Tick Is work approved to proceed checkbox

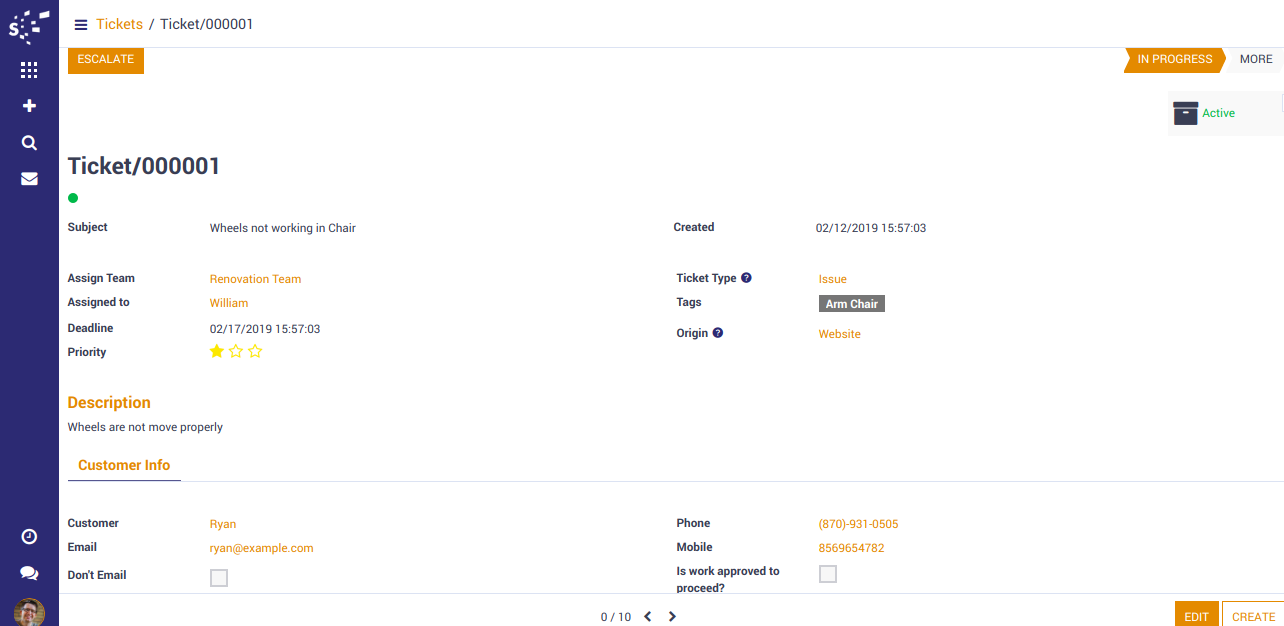click(827, 574)
